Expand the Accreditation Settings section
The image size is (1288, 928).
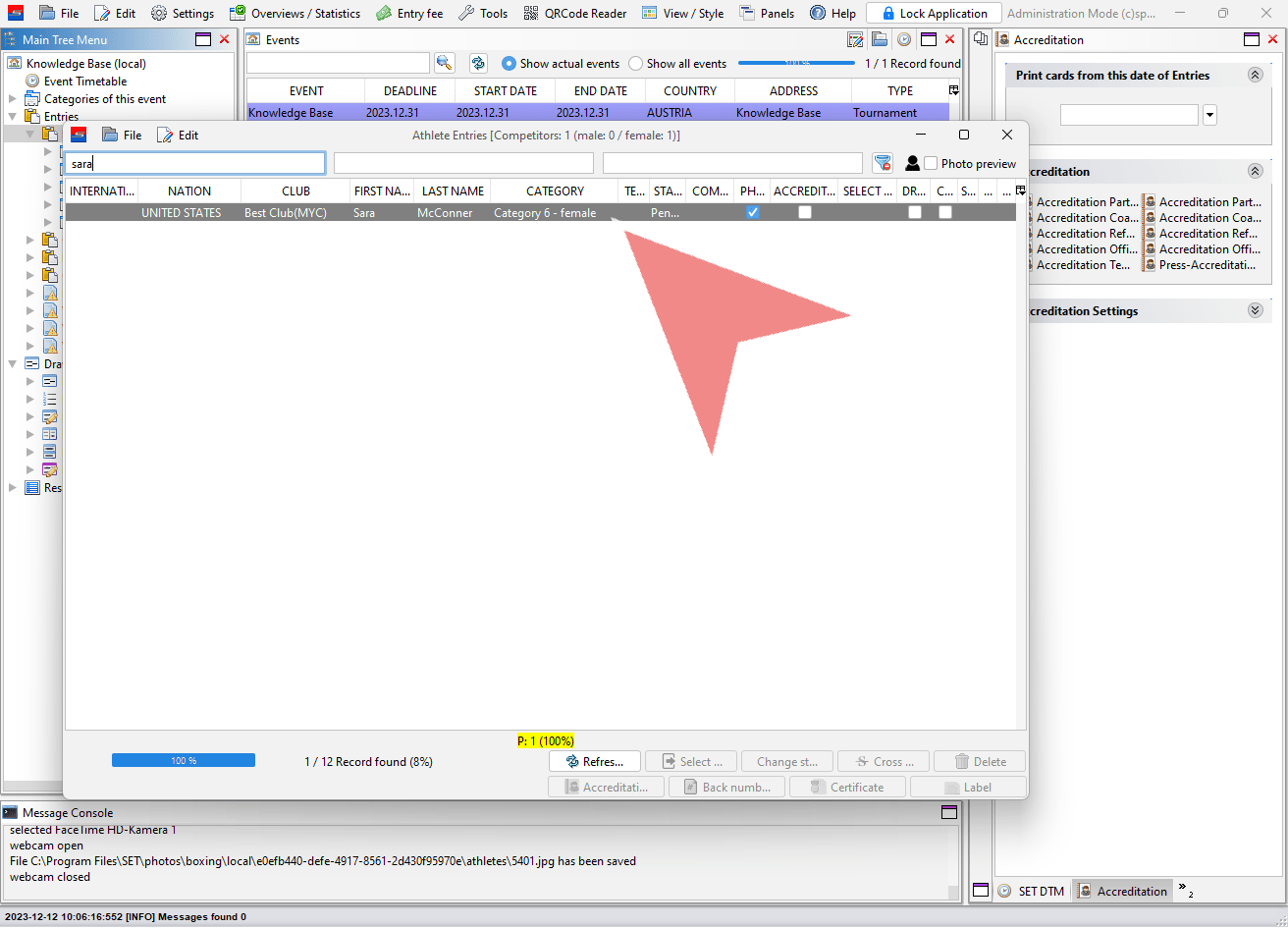click(x=1254, y=310)
